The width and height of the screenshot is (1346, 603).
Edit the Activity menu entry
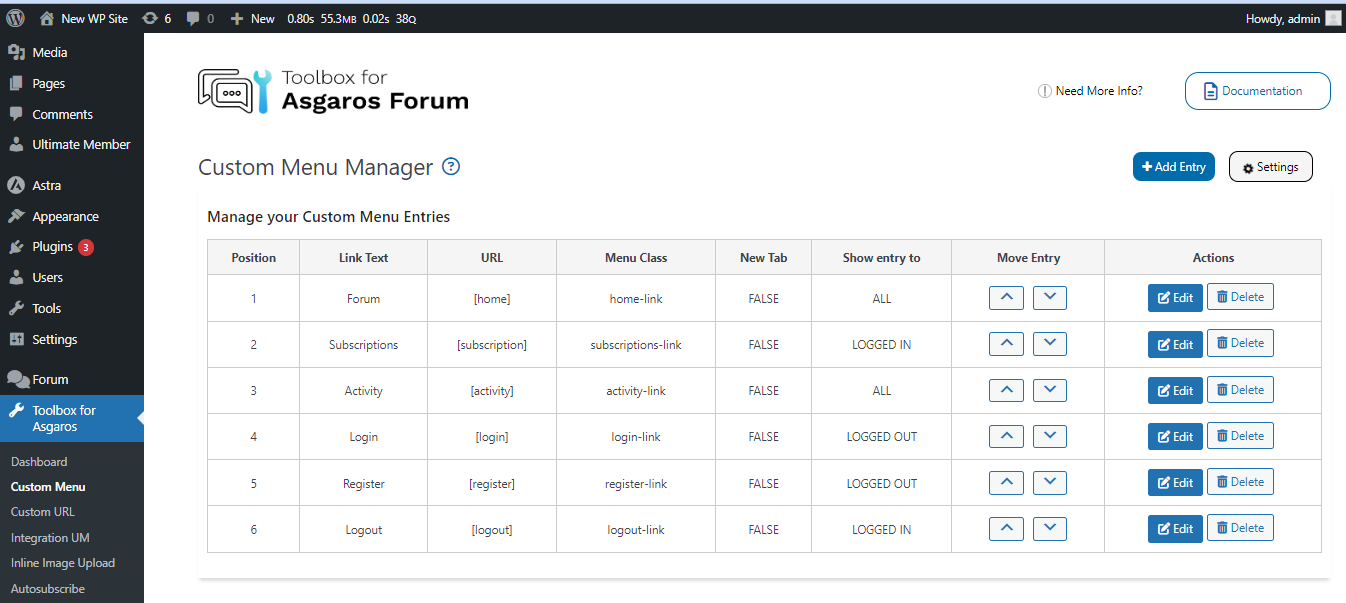pyautogui.click(x=1175, y=390)
